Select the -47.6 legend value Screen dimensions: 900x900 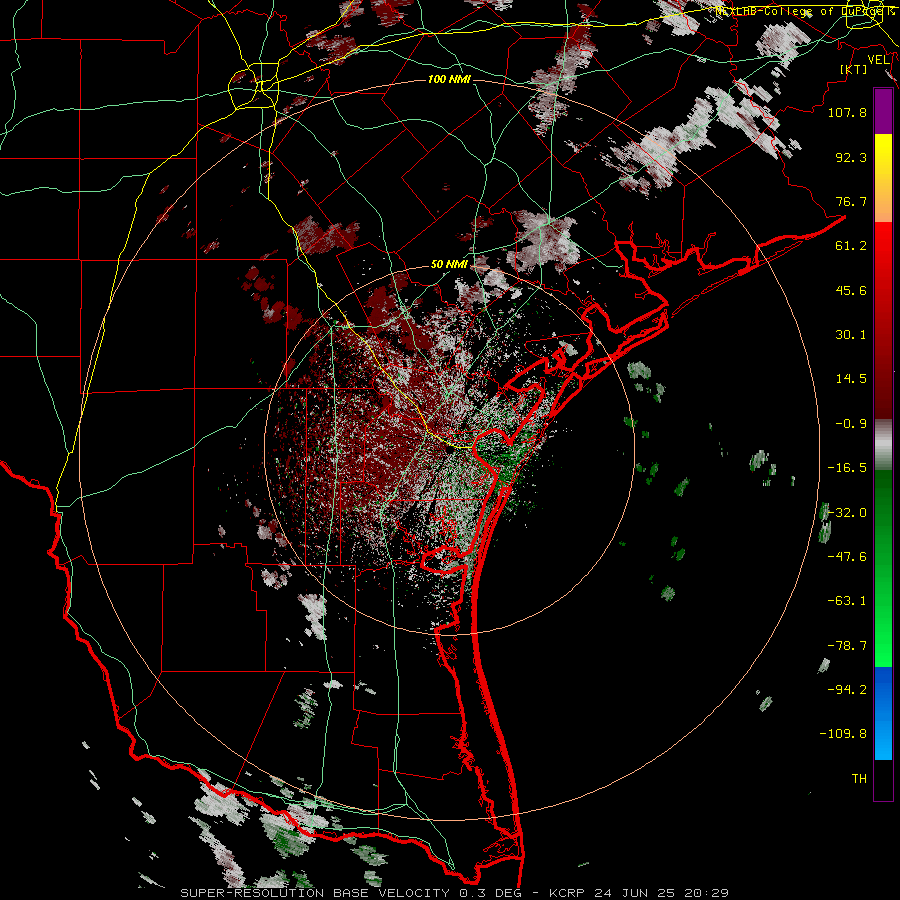point(847,557)
